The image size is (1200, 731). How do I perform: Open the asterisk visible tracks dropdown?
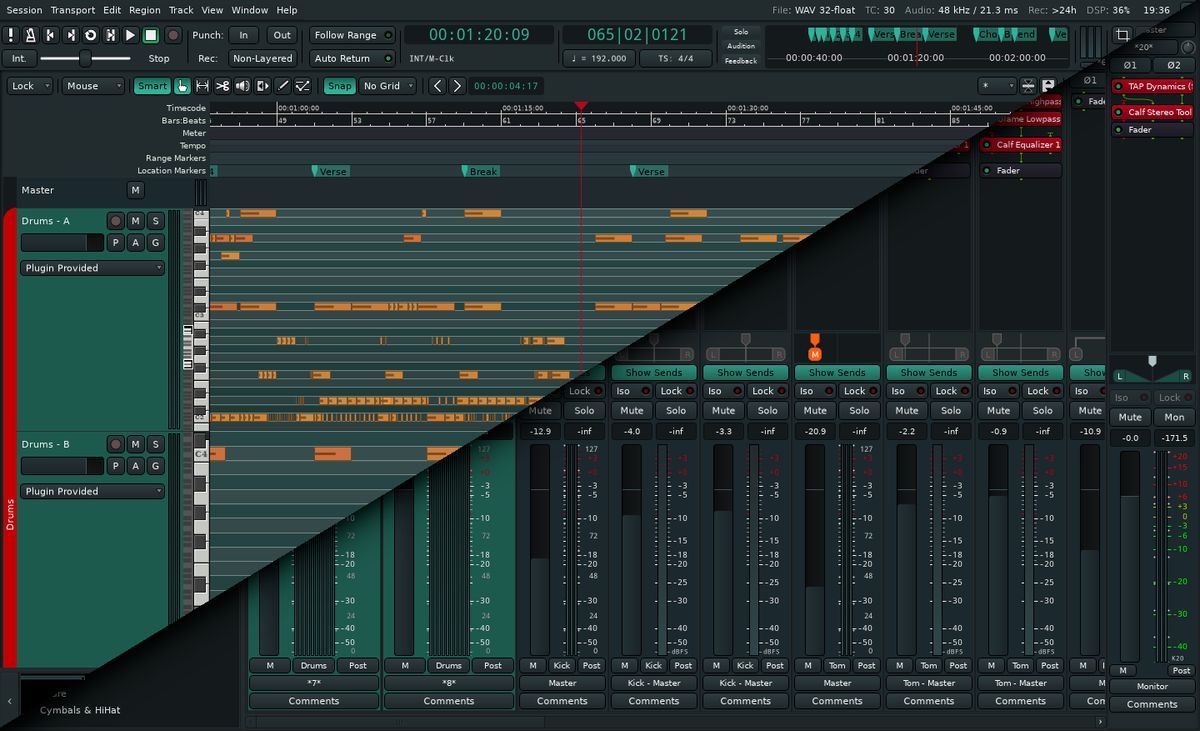(997, 86)
